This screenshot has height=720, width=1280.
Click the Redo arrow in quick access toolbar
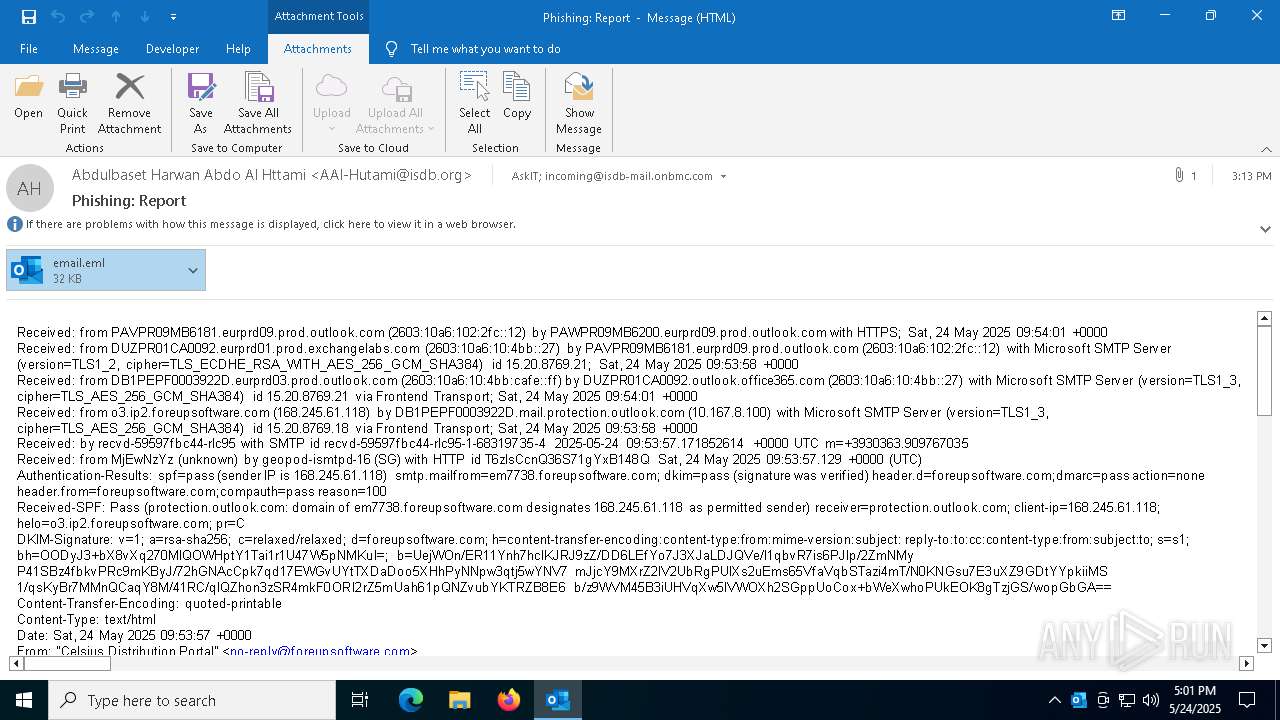[x=86, y=17]
